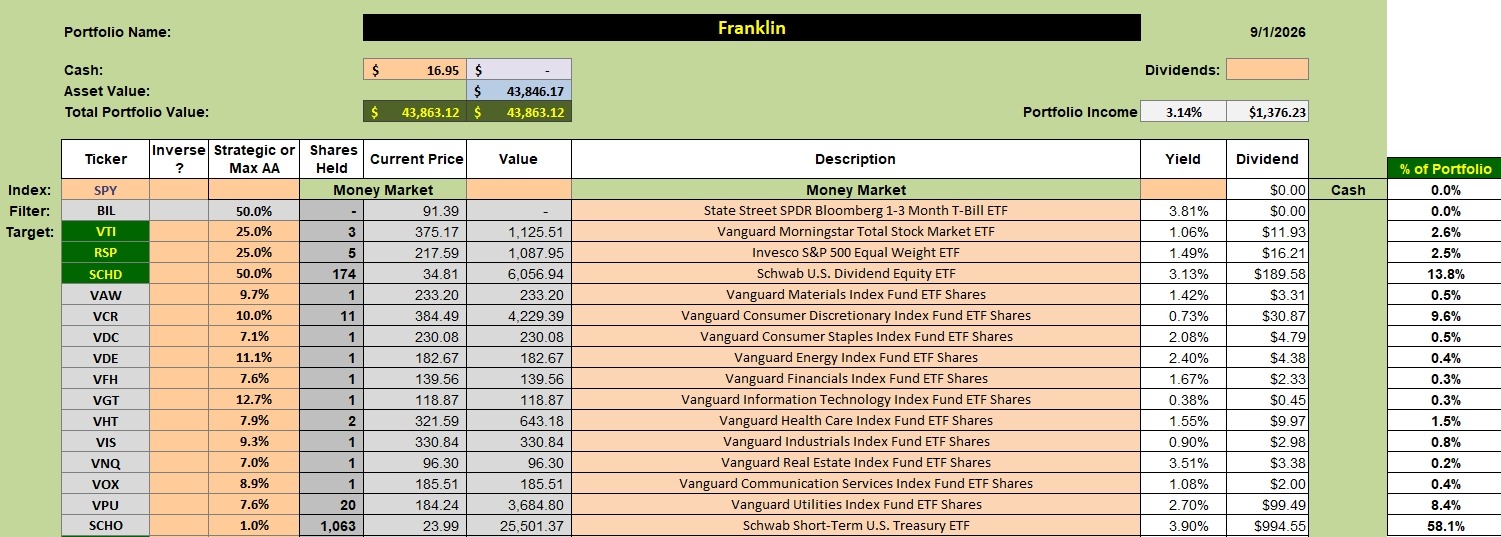
Task: Click the VTI ticker cell
Action: point(105,232)
